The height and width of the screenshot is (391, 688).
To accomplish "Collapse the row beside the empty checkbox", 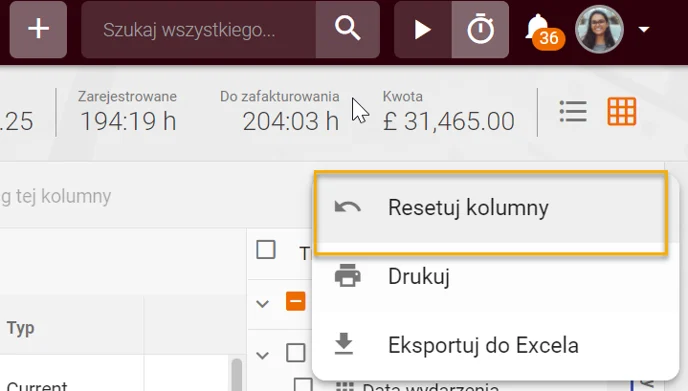I will coord(262,355).
